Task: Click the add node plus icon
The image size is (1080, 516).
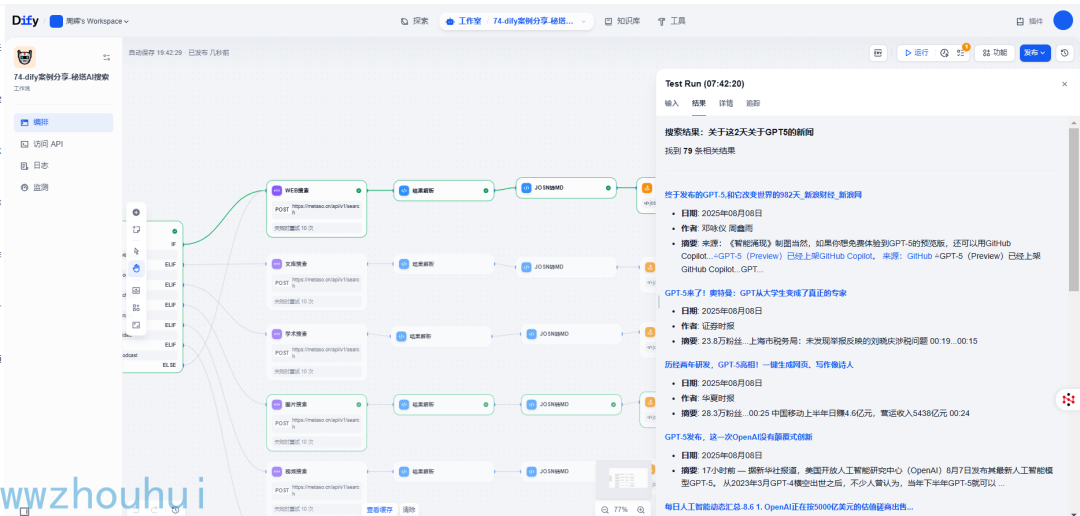Action: tap(136, 212)
